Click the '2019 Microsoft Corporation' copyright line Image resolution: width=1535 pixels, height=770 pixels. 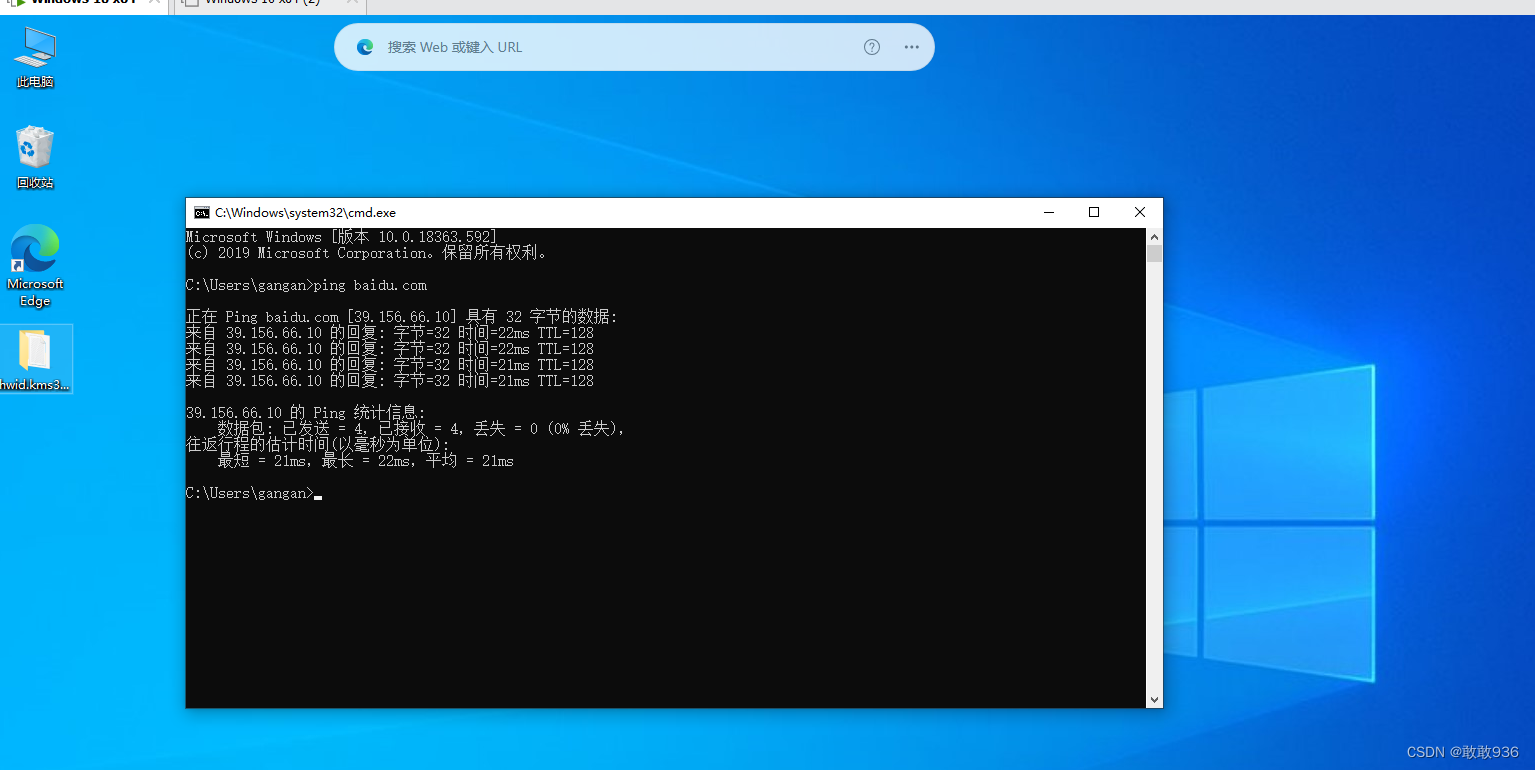coord(367,253)
